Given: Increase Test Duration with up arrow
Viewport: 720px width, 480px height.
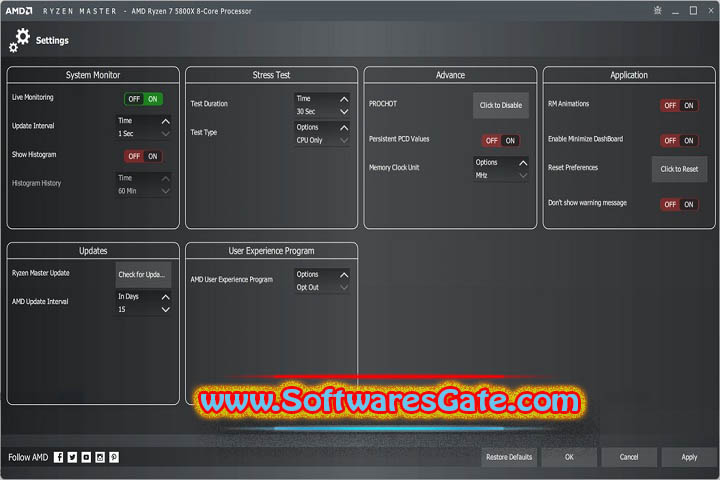Looking at the screenshot, I should pos(344,99).
